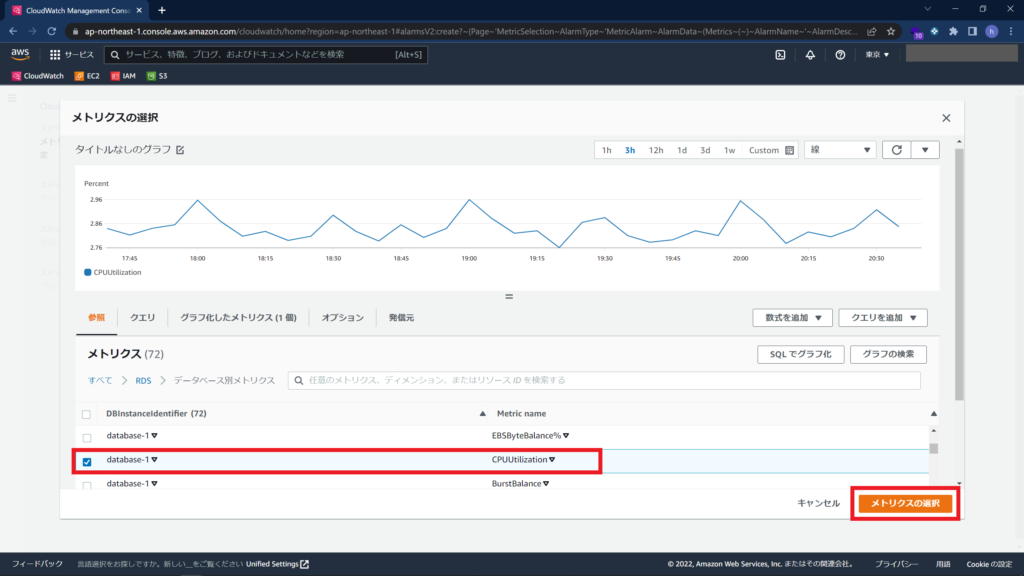1024x576 pixels.
Task: Open the AWS services grid menu
Action: click(x=55, y=55)
